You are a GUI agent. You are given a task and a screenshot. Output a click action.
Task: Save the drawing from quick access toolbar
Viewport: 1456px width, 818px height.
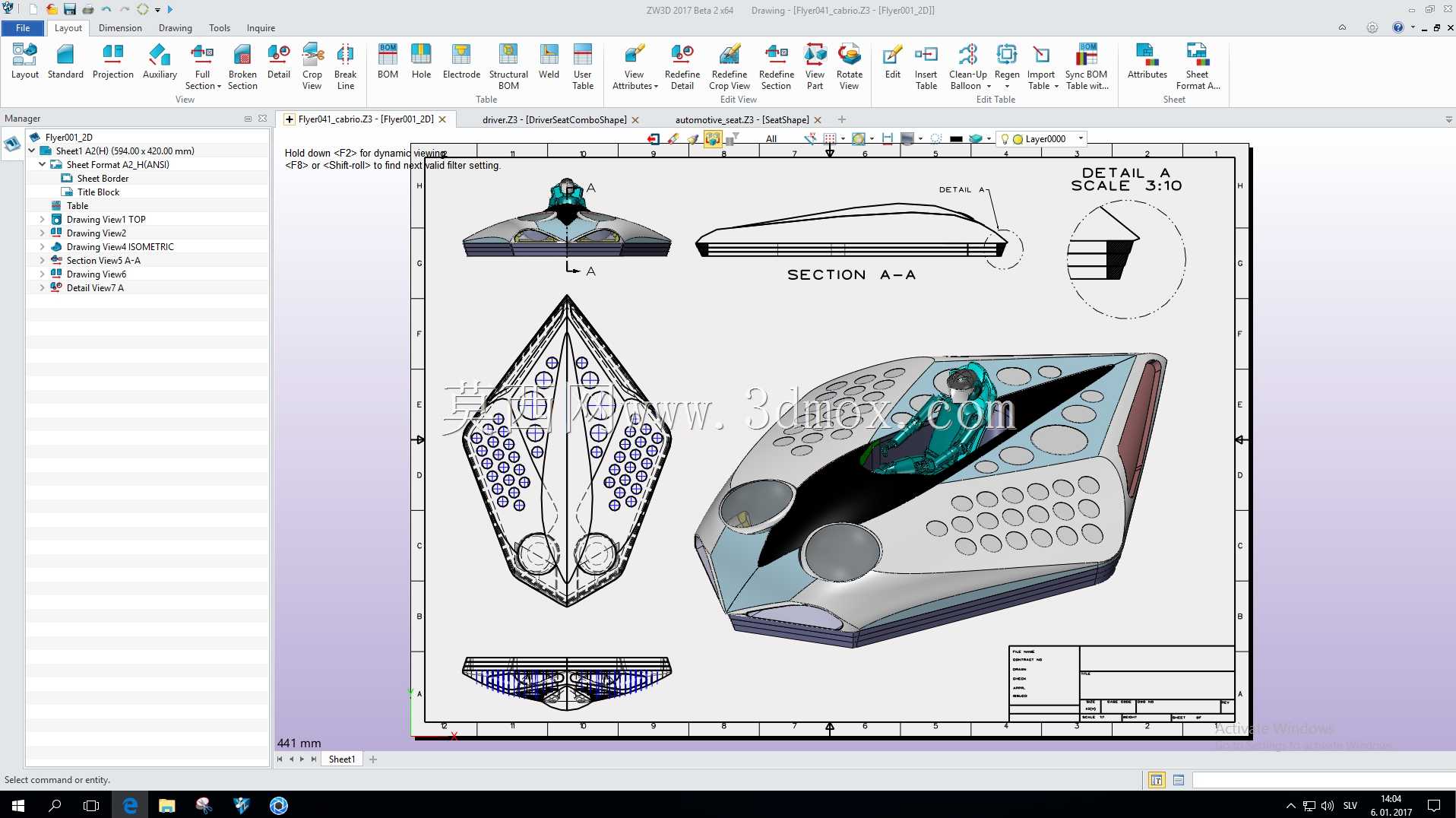[70, 9]
